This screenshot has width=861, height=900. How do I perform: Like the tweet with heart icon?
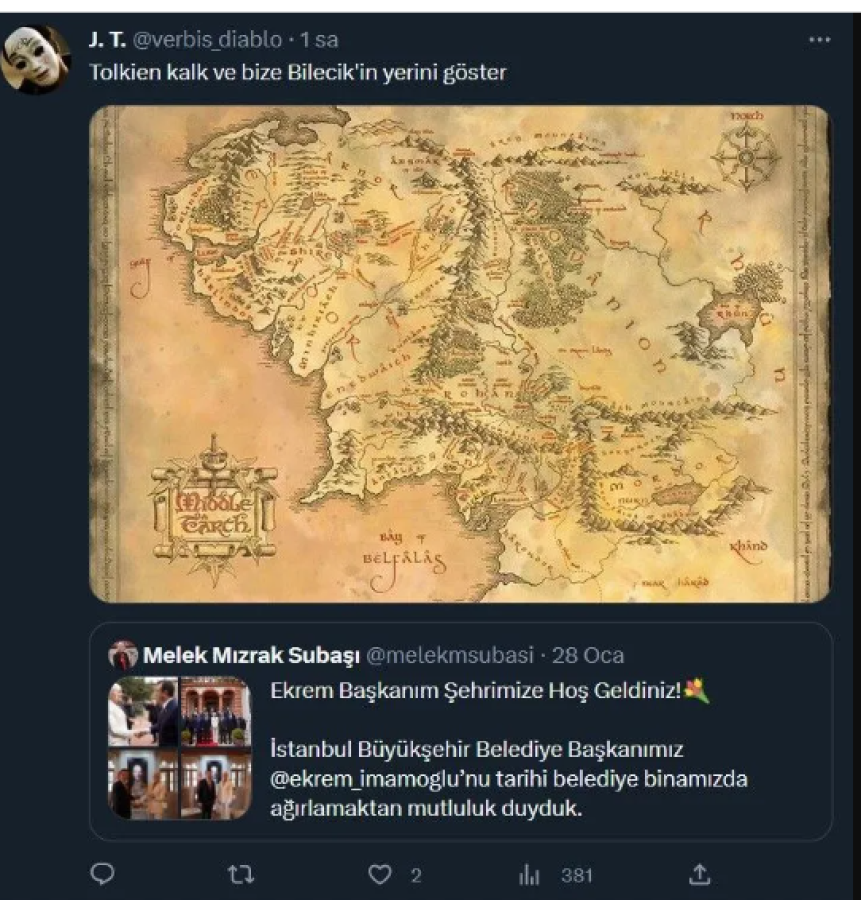tap(379, 874)
